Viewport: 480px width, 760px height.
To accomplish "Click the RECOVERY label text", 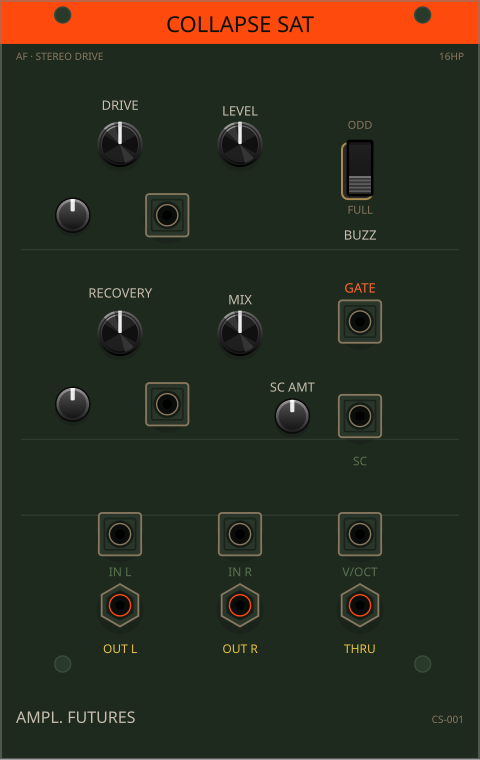I will (120, 293).
